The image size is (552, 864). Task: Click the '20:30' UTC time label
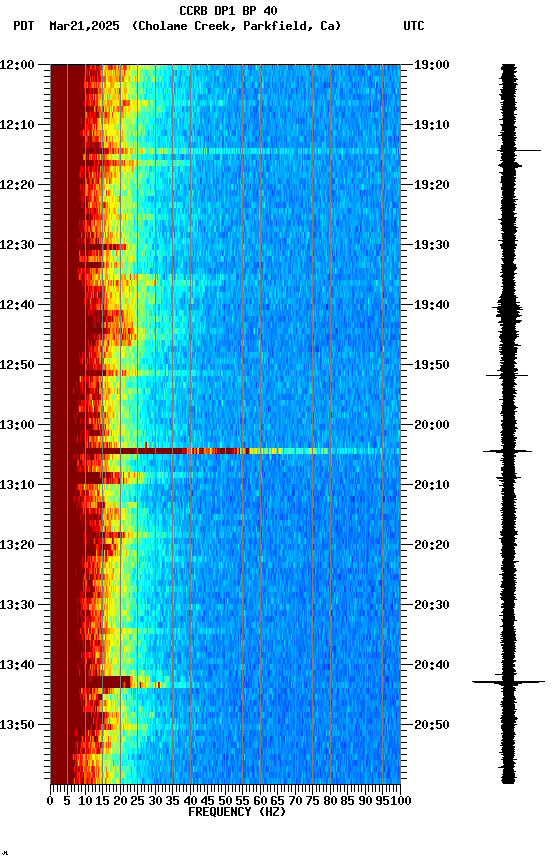[432, 606]
